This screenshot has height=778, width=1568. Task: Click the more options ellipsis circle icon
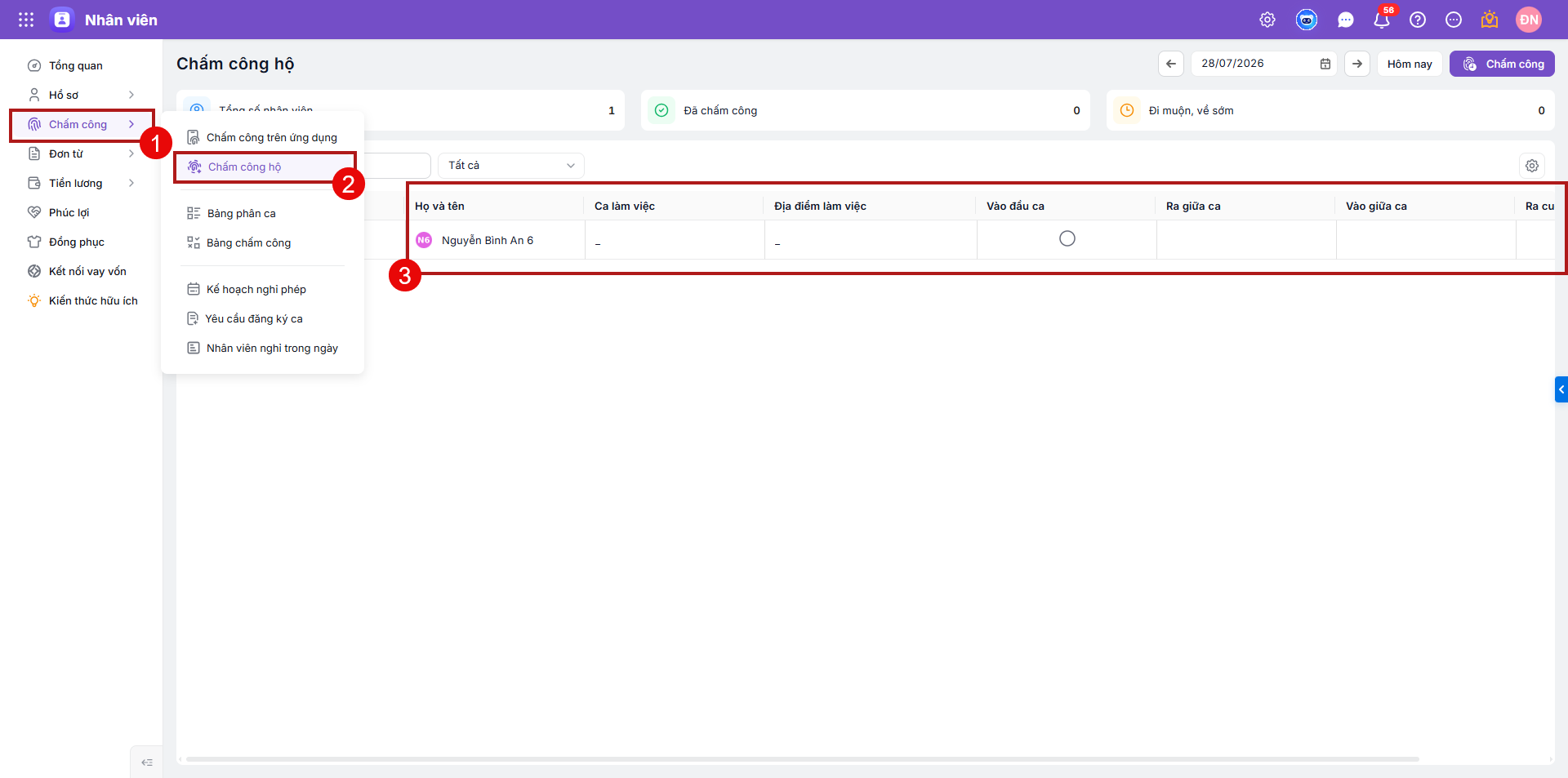pos(1454,20)
